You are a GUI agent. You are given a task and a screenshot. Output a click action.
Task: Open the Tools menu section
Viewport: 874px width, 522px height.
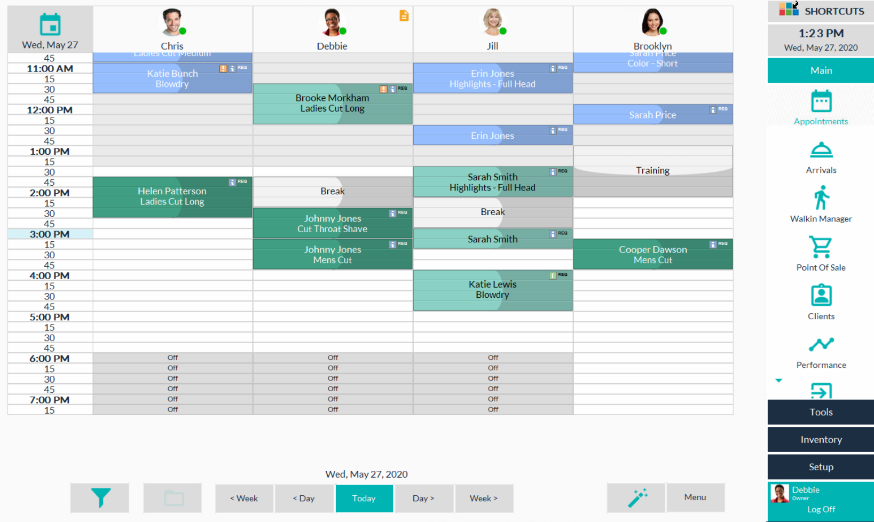(820, 412)
